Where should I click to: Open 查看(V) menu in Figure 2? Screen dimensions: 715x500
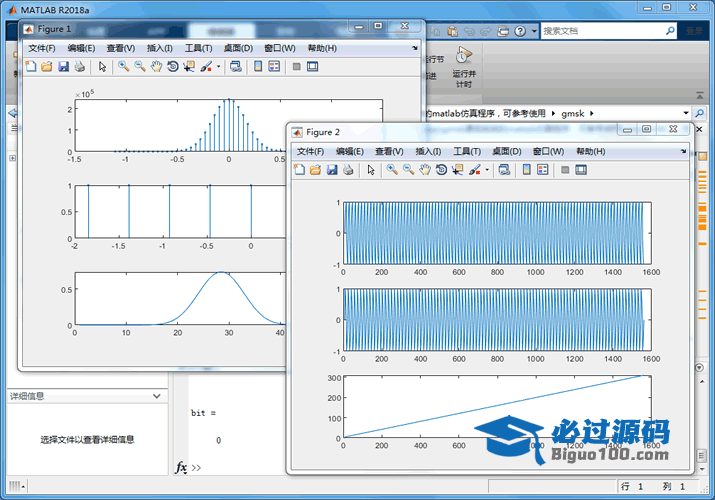389,151
